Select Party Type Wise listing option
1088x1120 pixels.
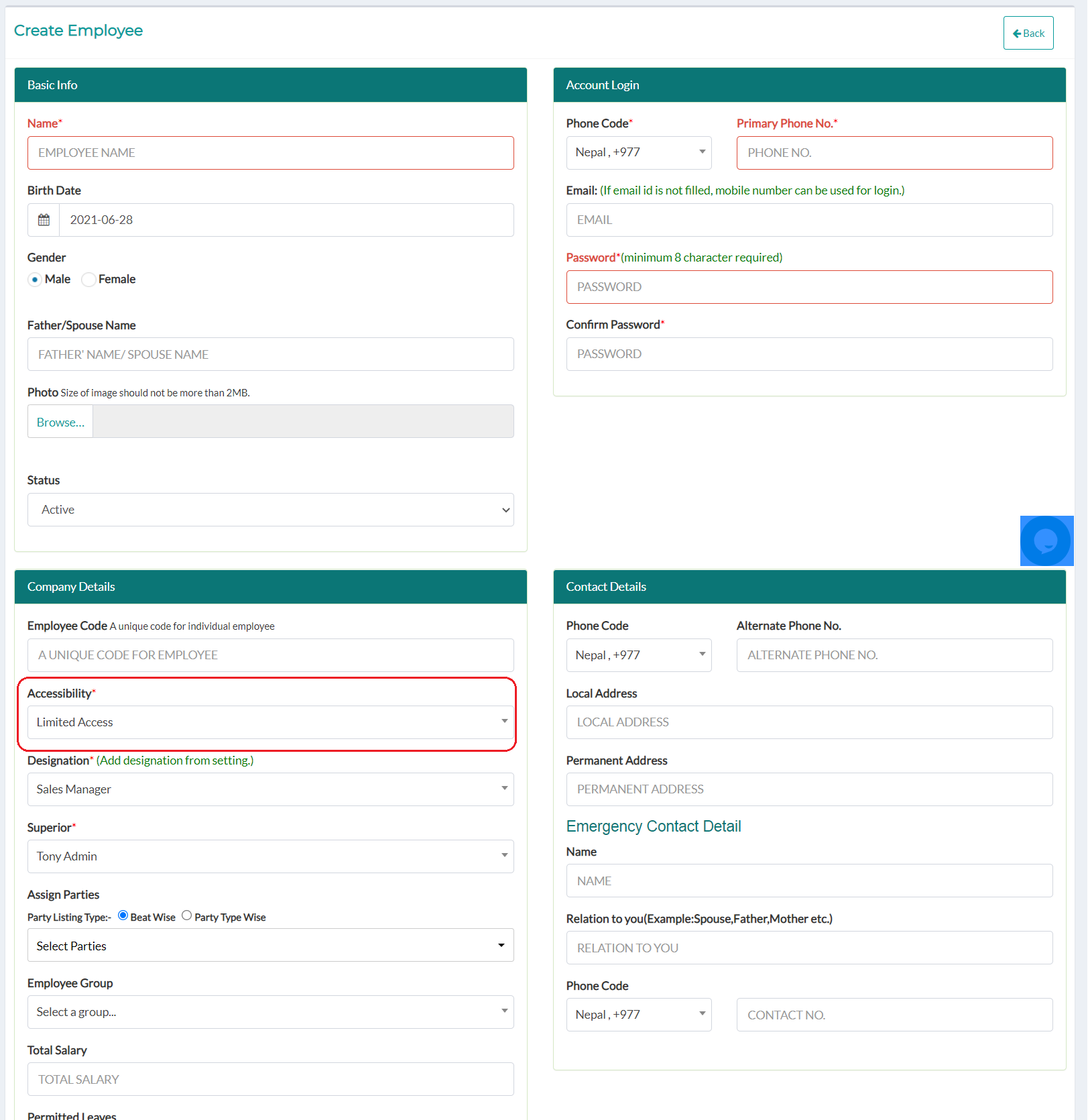point(187,915)
